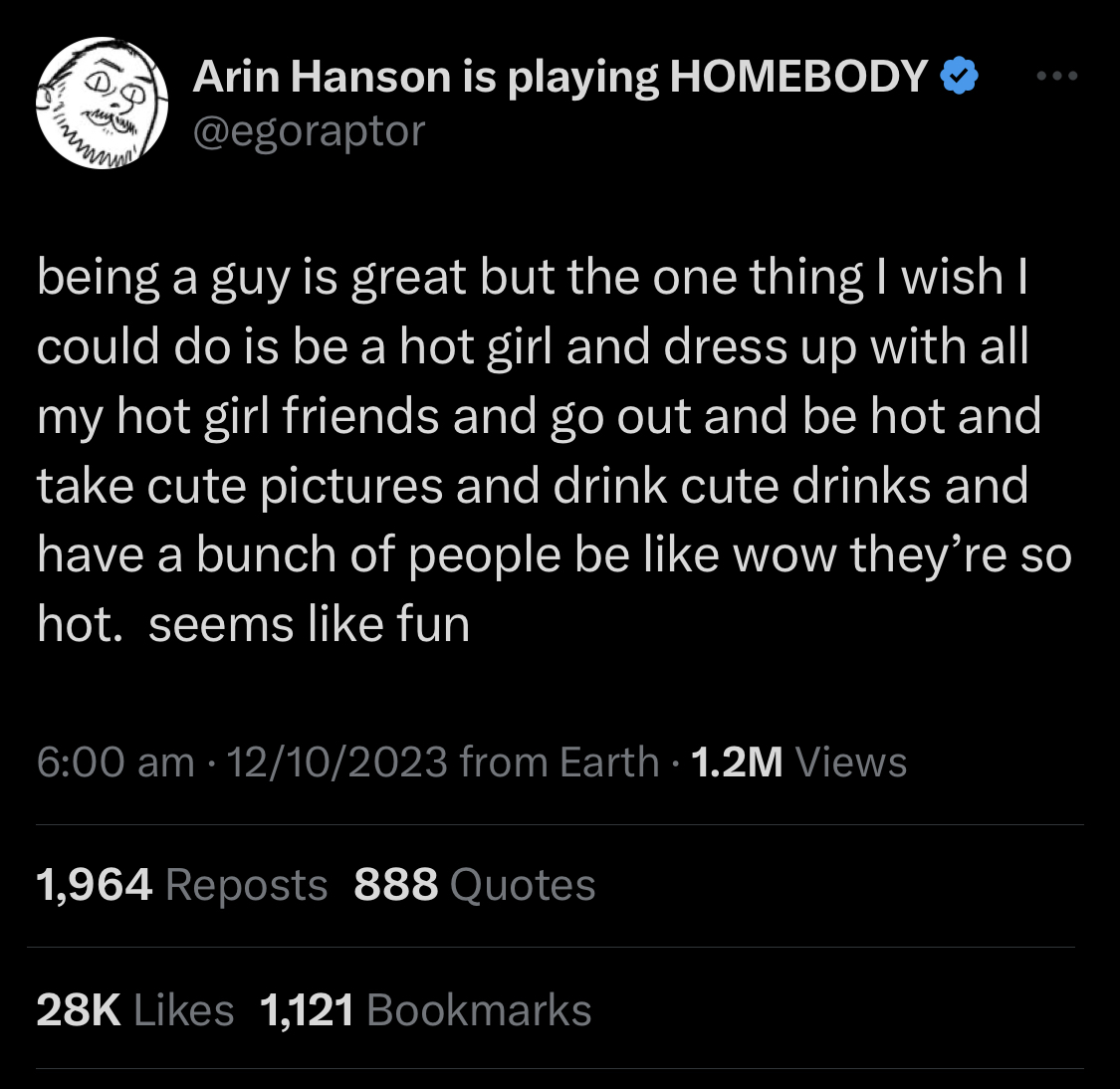Open the three-dot more options menu
Image resolution: width=1120 pixels, height=1089 pixels.
pos(1057,75)
